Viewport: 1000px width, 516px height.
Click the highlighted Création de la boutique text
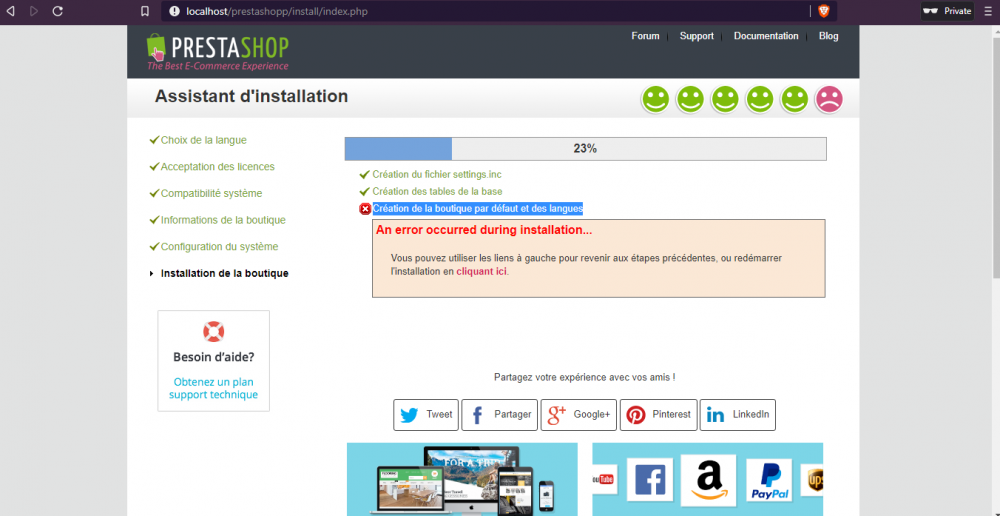[x=478, y=209]
